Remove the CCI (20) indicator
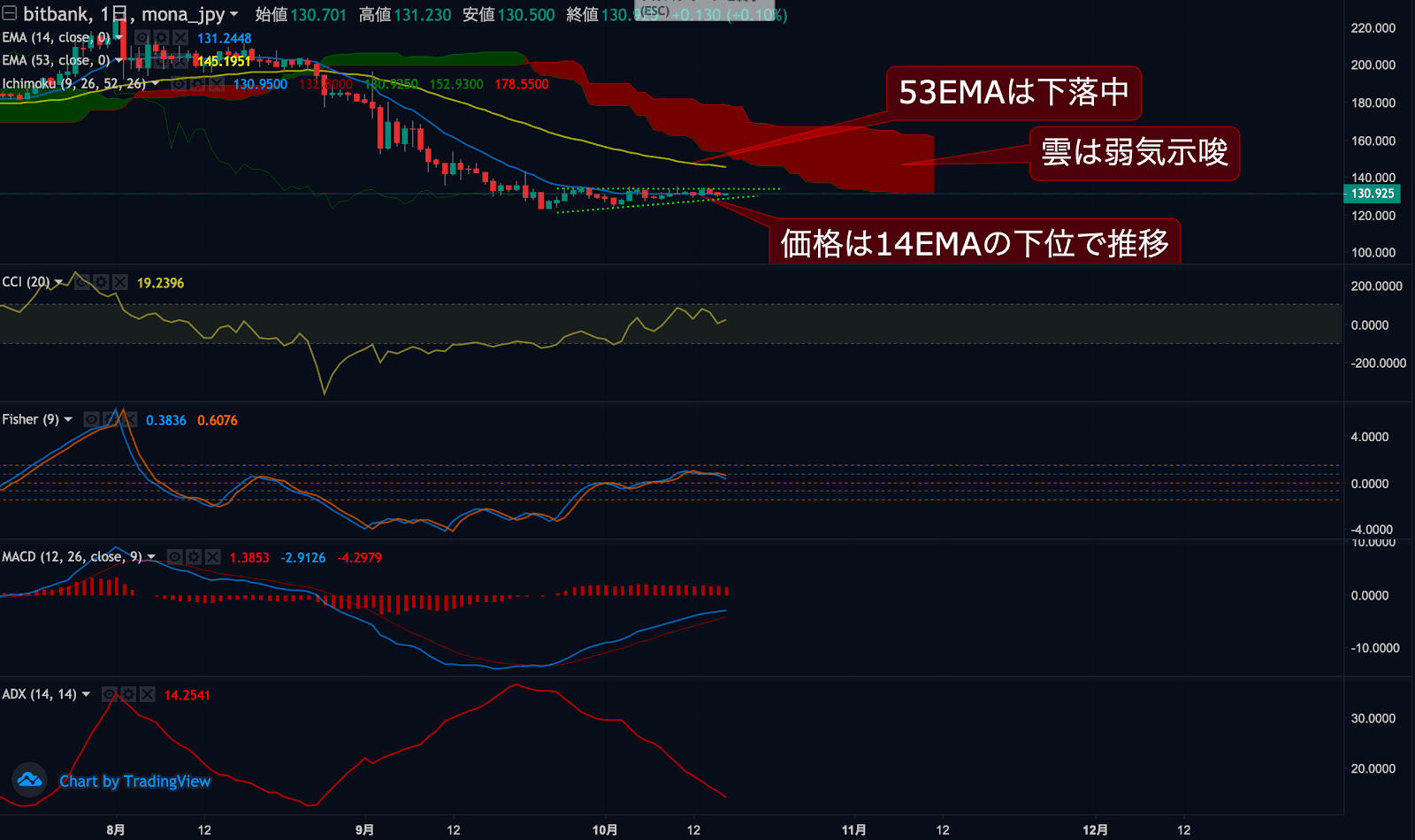This screenshot has width=1415, height=840. click(x=120, y=282)
